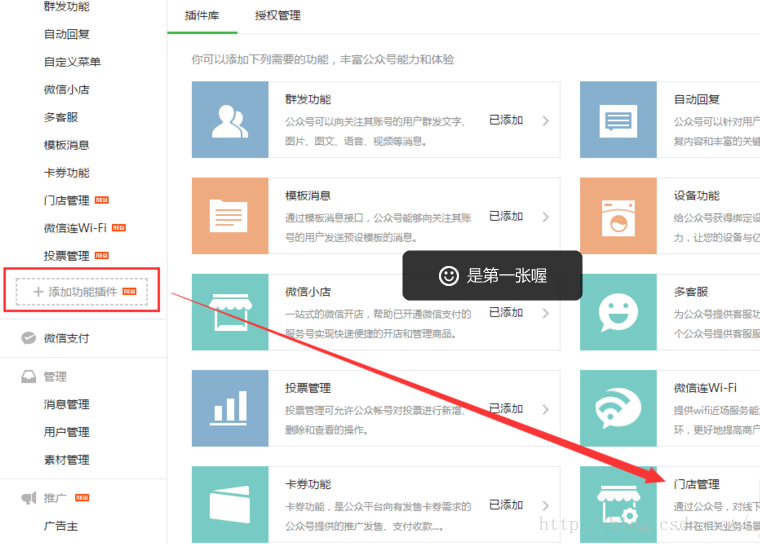Open 多客服 in the sidebar

(x=61, y=117)
